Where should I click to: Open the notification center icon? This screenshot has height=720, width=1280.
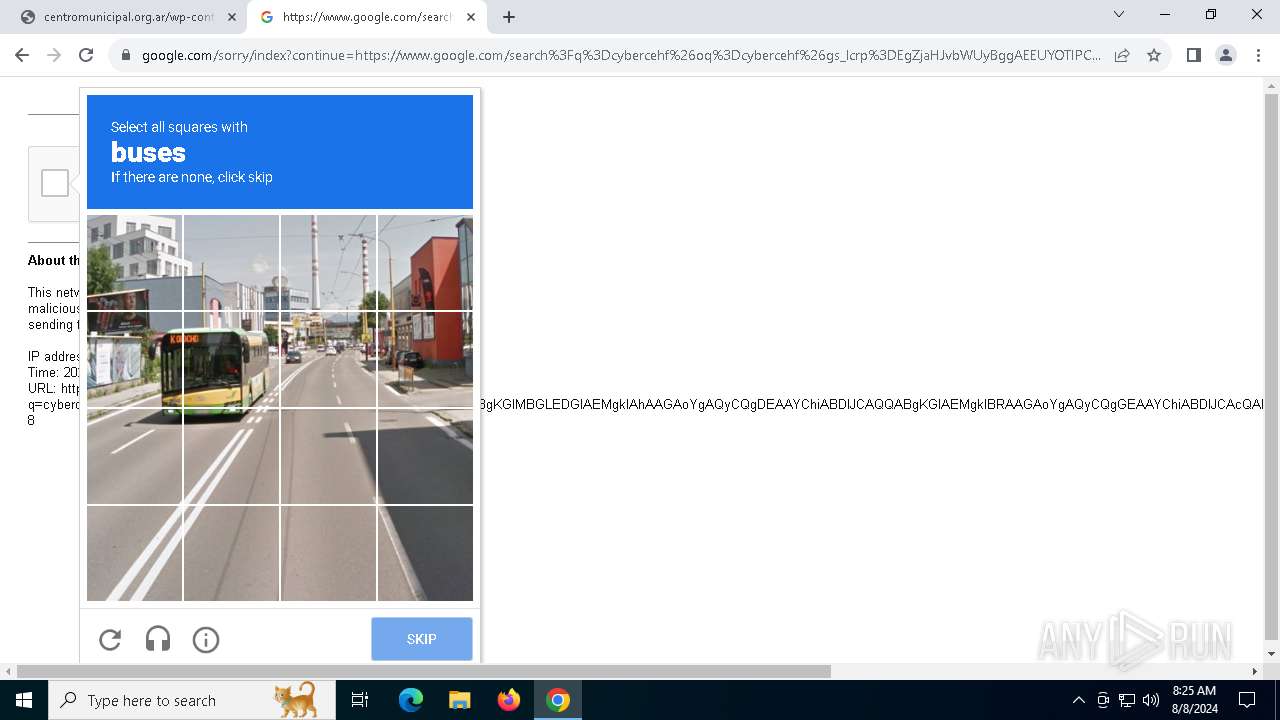(1247, 700)
